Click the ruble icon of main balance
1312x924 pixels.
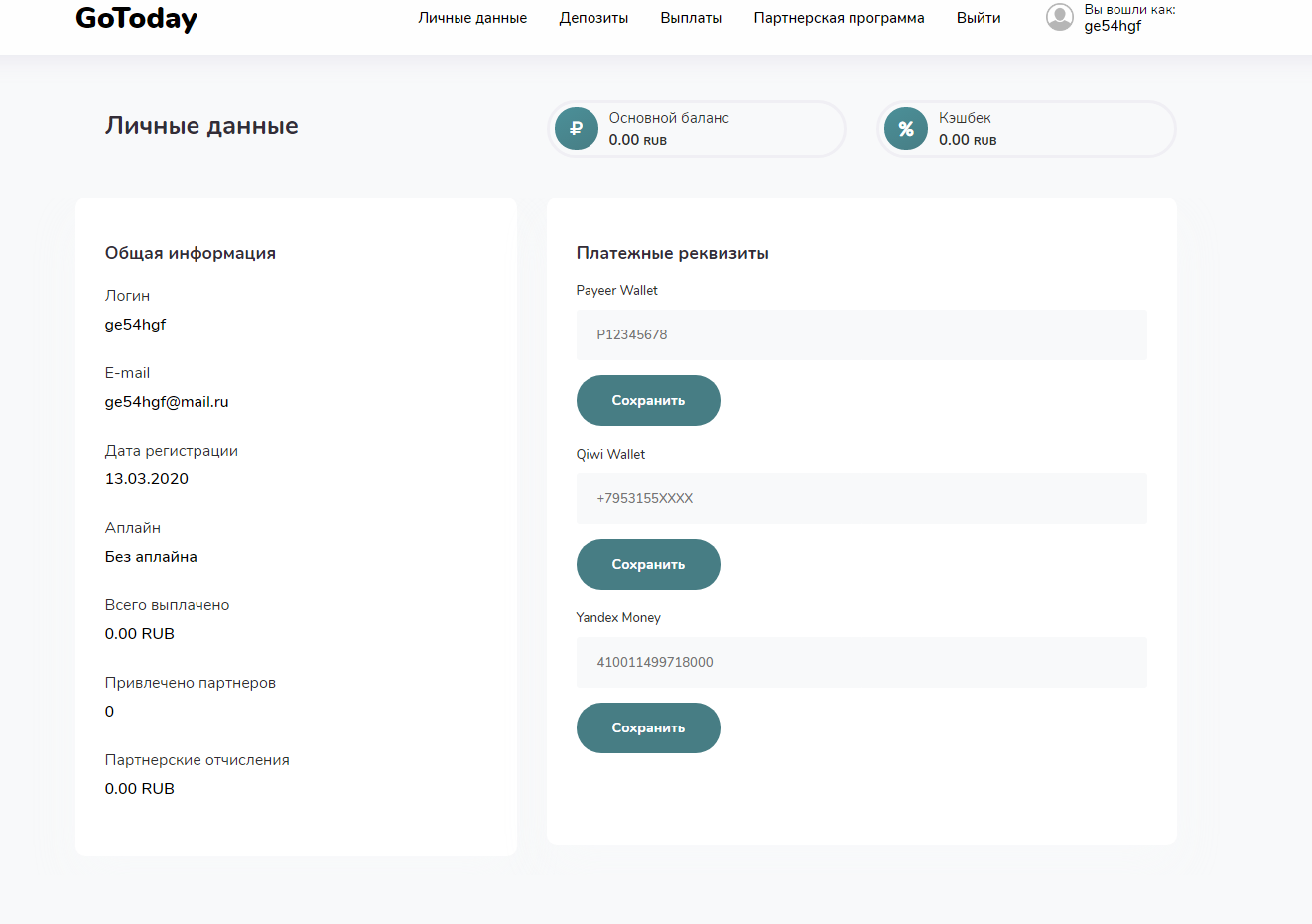click(577, 129)
